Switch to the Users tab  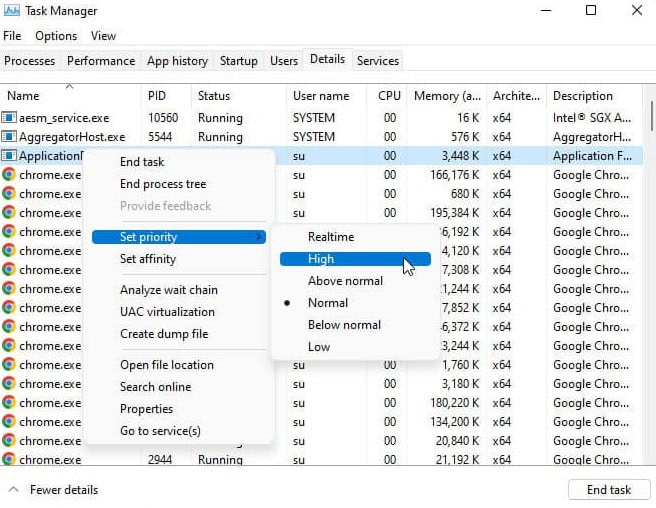click(x=284, y=61)
